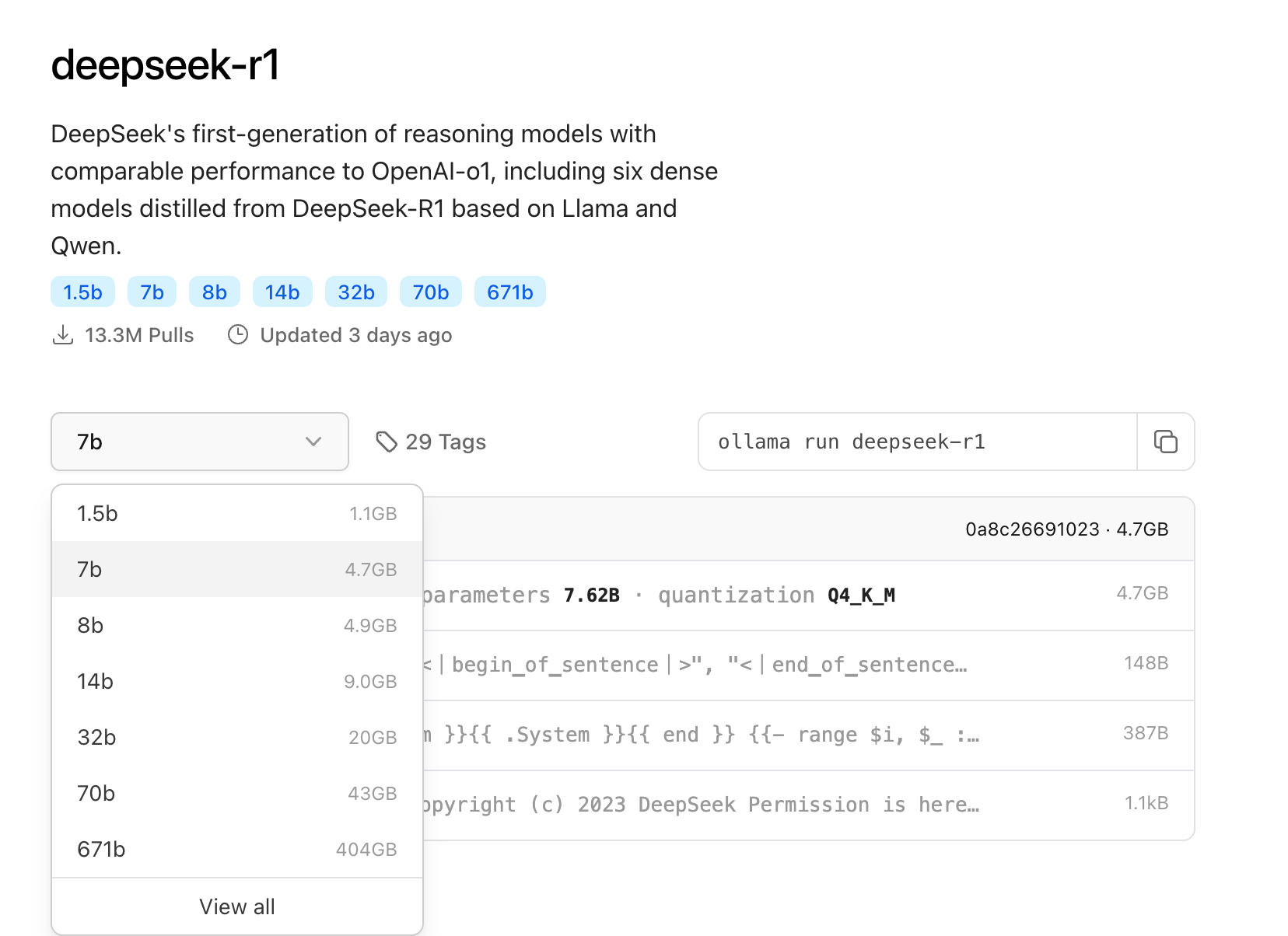Viewport: 1288px width, 936px height.
Task: Click View all at dropdown bottom
Action: (236, 906)
